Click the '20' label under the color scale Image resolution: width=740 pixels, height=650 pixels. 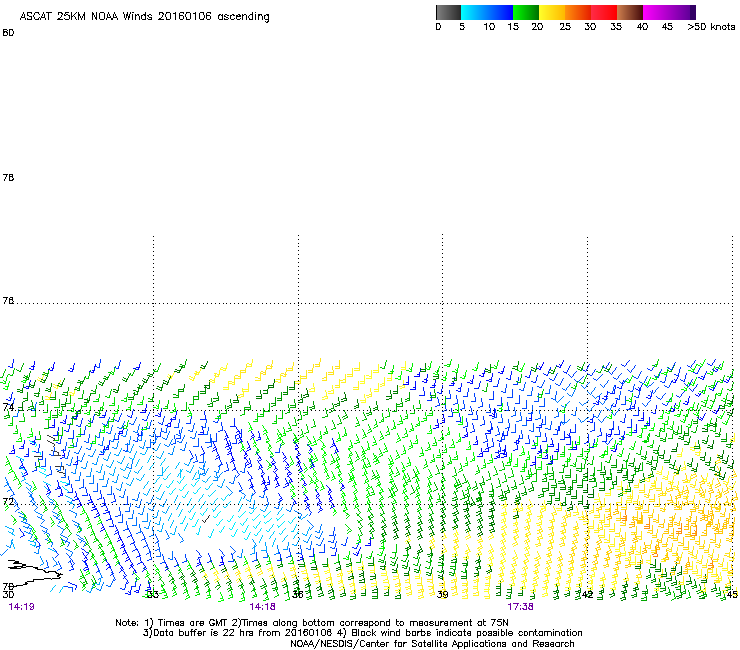click(x=537, y=27)
